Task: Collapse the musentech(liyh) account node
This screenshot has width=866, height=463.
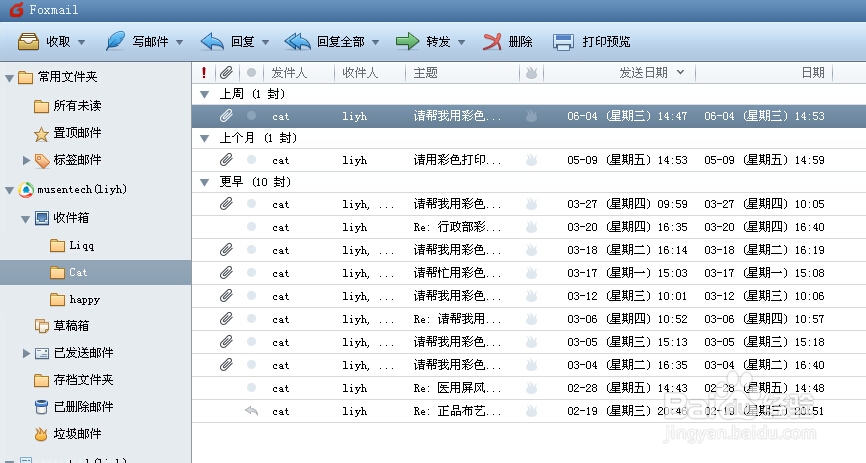Action: click(9, 190)
